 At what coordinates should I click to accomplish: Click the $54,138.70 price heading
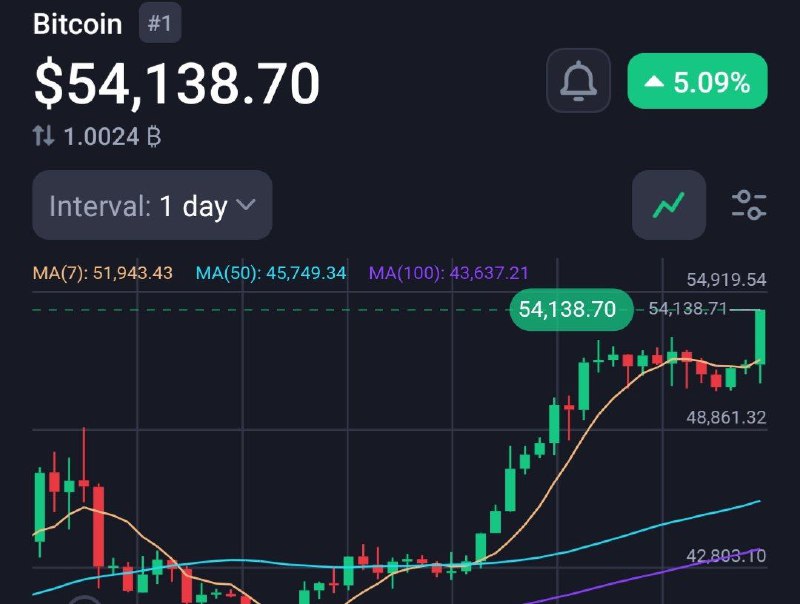tap(177, 83)
